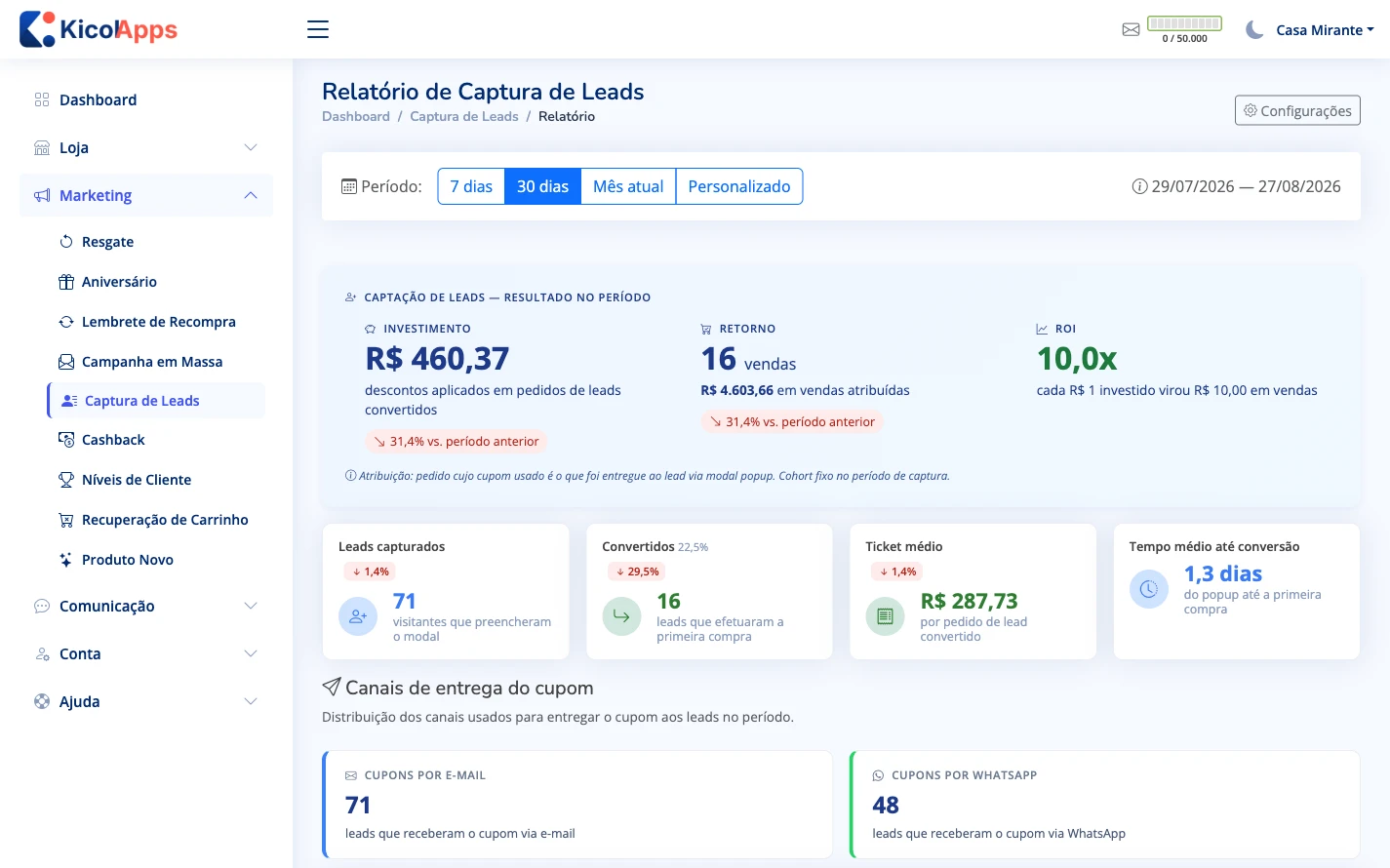The image size is (1390, 868).
Task: Select the 7 dias period
Action: point(471,186)
